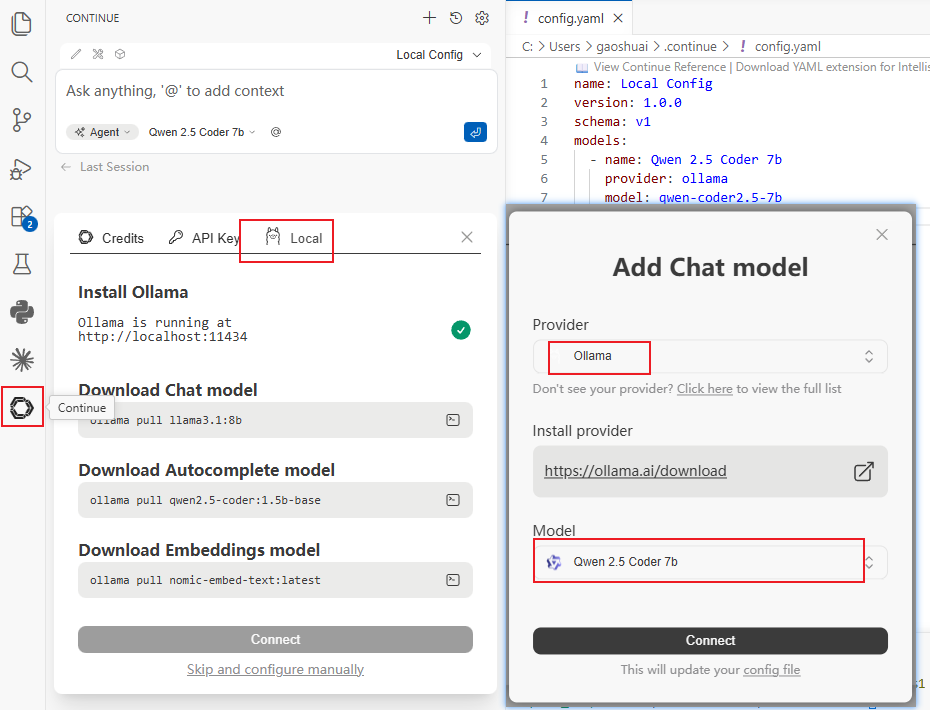Screen dimensions: 930x710
Task: Click the pencil rules icon
Action: tap(76, 54)
